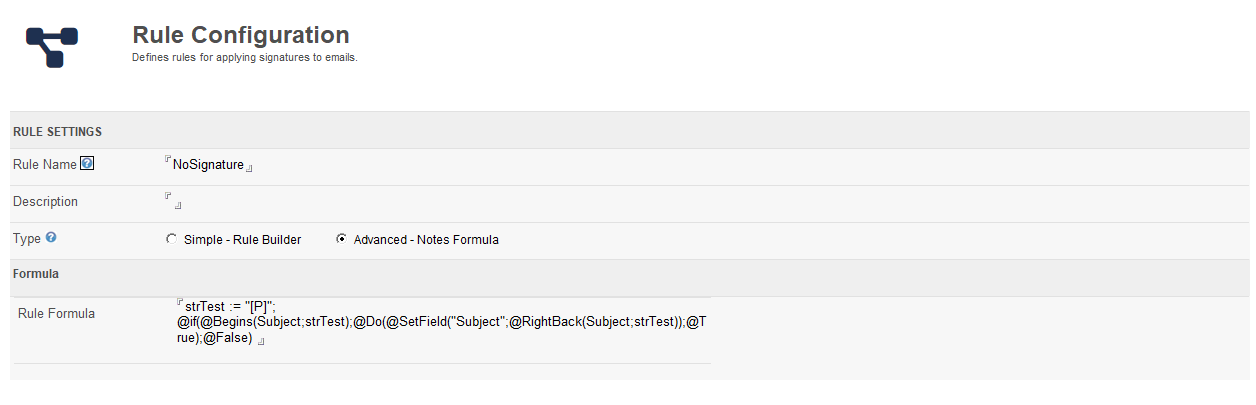The width and height of the screenshot is (1256, 405).
Task: Click the Rule Configuration page heading
Action: point(241,35)
